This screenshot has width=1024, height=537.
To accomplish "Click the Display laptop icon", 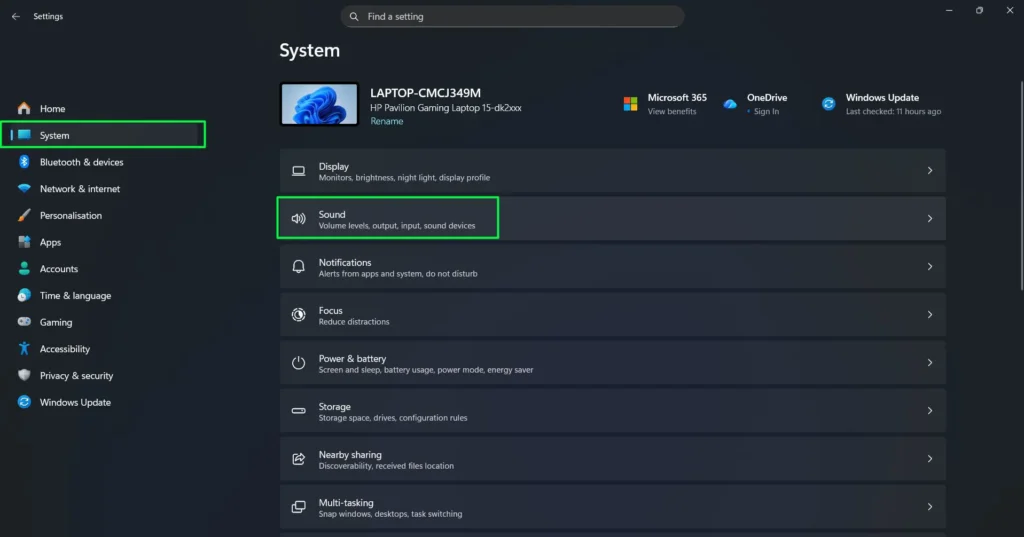I will pyautogui.click(x=298, y=171).
